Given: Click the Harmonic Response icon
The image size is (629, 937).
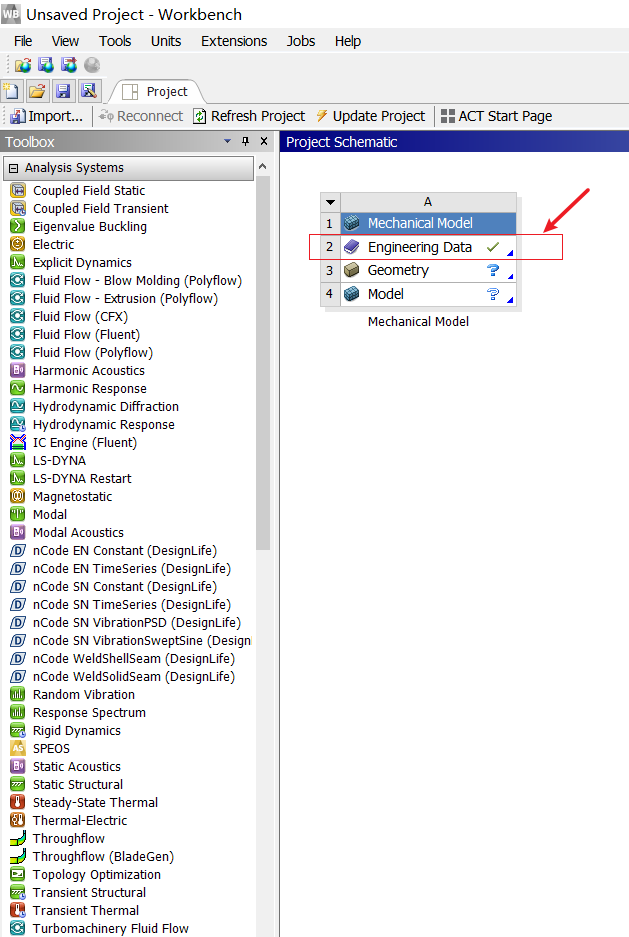Looking at the screenshot, I should point(18,388).
